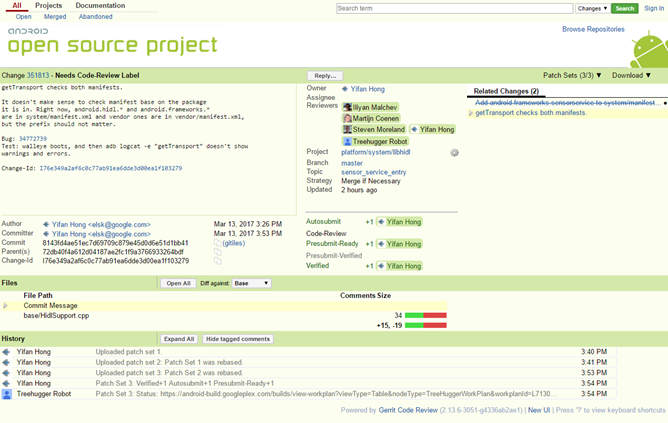Open the base/HidlSupport.cpp file link
The height and width of the screenshot is (423, 668).
point(57,315)
